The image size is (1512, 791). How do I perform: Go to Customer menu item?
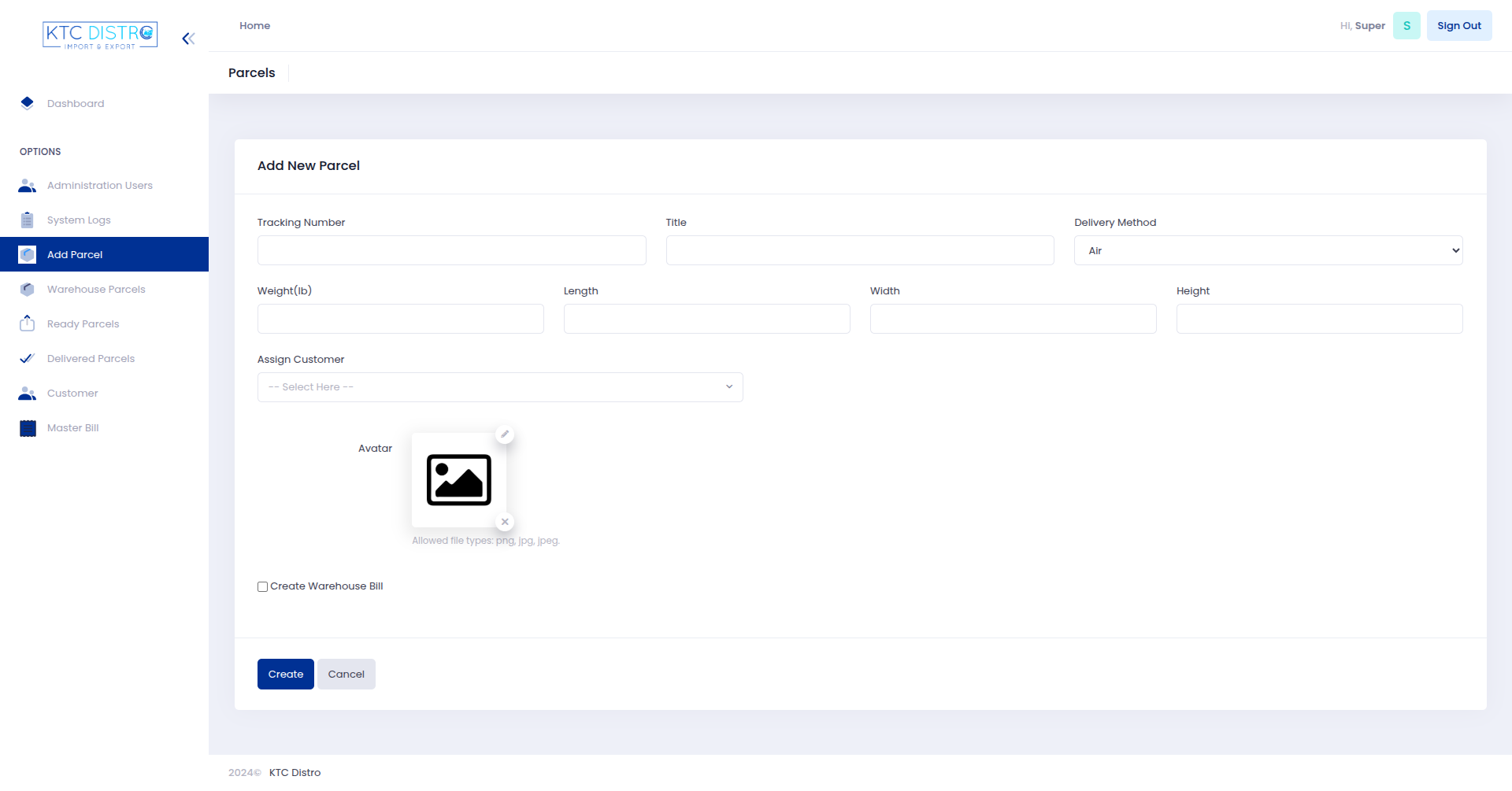coord(72,394)
